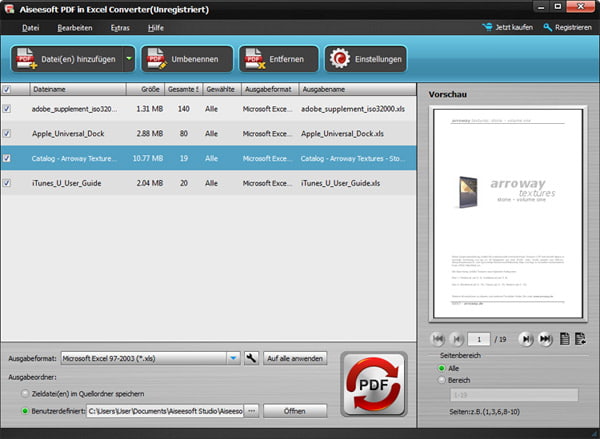The image size is (600, 439).
Task: Open the Bearbeiten menu
Action: tap(74, 27)
